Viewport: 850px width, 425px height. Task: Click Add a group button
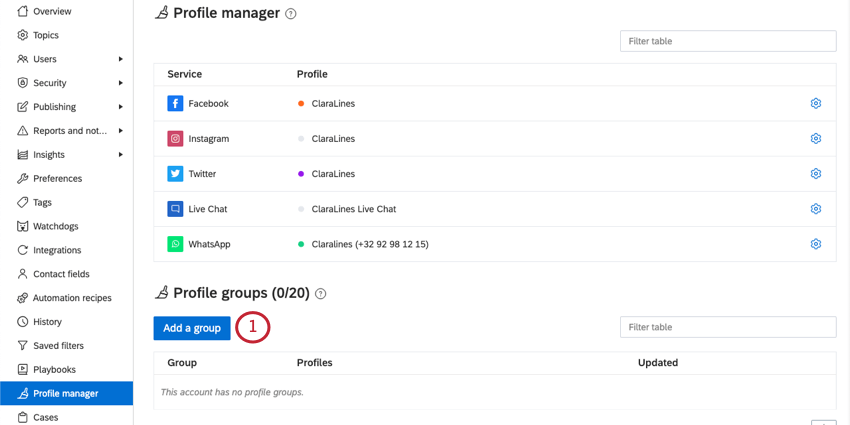click(x=192, y=328)
